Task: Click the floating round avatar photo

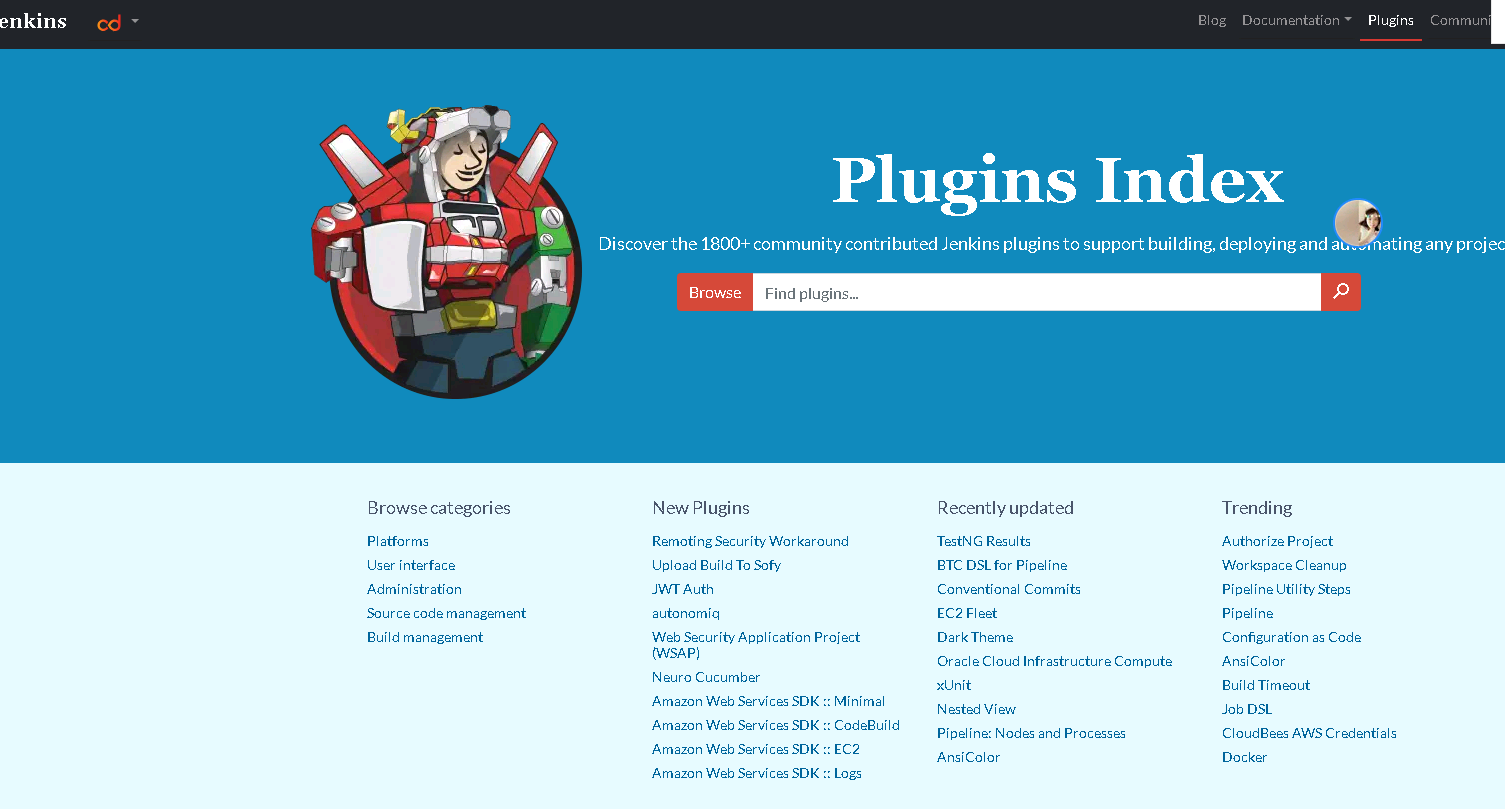Action: (x=1358, y=223)
